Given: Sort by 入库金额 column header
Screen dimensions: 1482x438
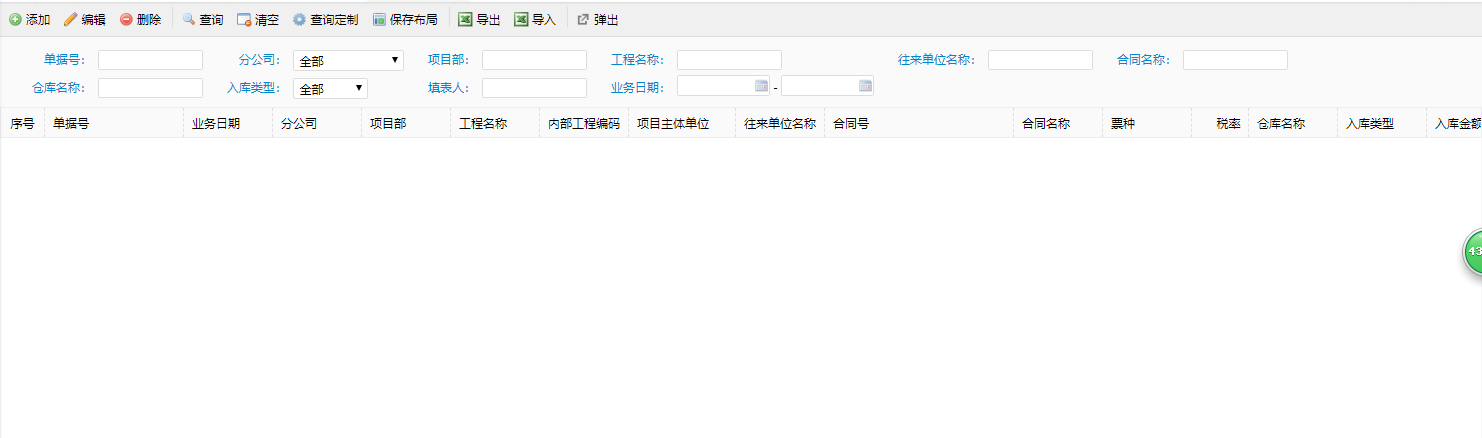Looking at the screenshot, I should pos(1454,124).
